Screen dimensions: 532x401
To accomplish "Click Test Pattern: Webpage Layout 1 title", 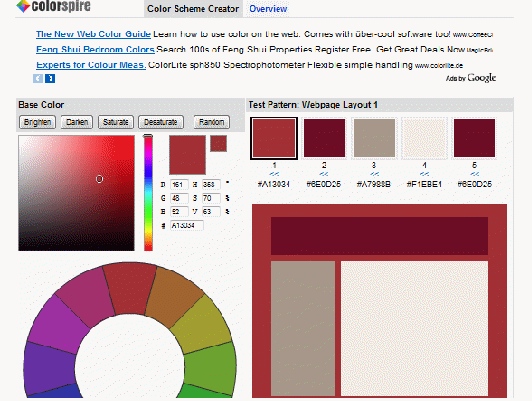I will (x=313, y=105).
